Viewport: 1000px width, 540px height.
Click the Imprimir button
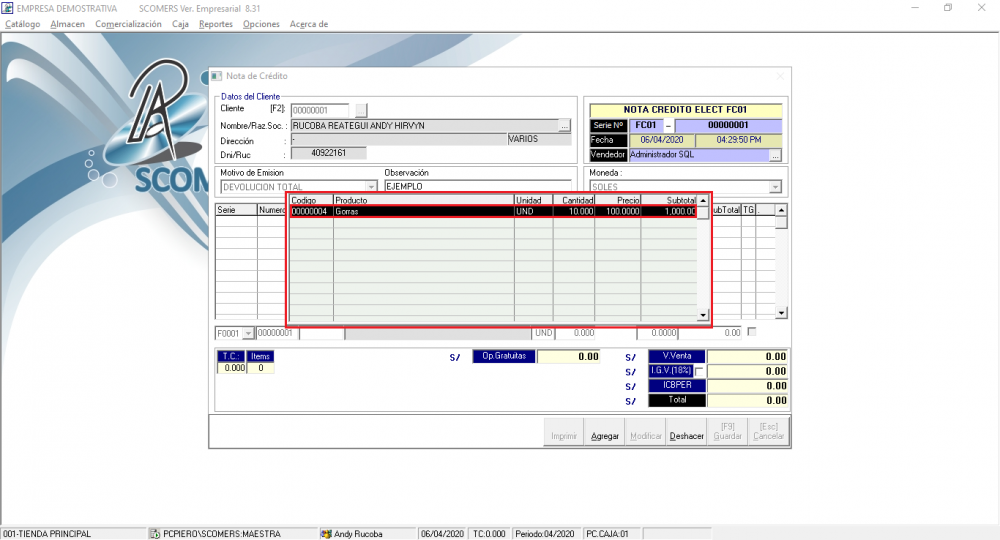click(x=564, y=432)
